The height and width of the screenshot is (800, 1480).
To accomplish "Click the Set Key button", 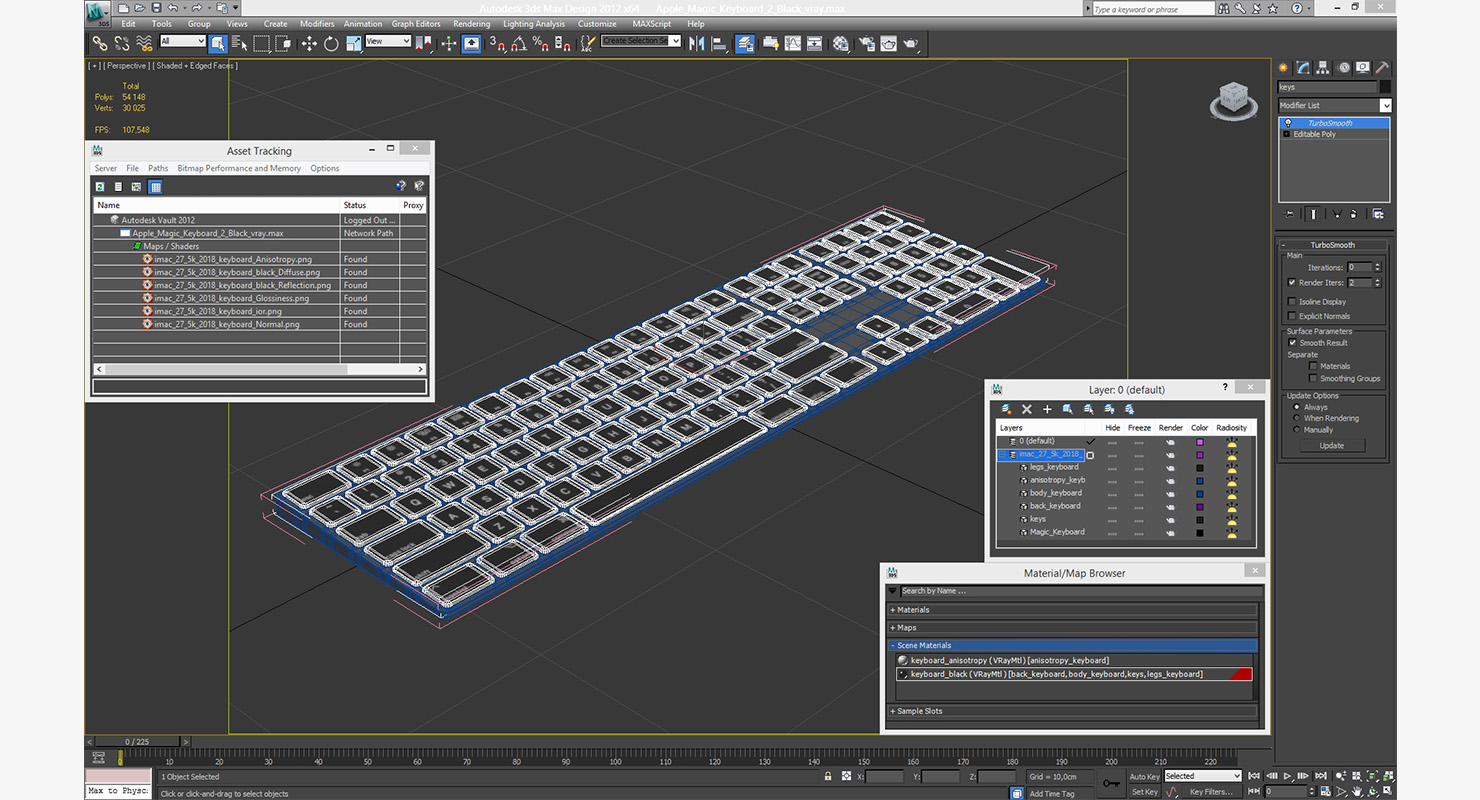I will (1144, 791).
